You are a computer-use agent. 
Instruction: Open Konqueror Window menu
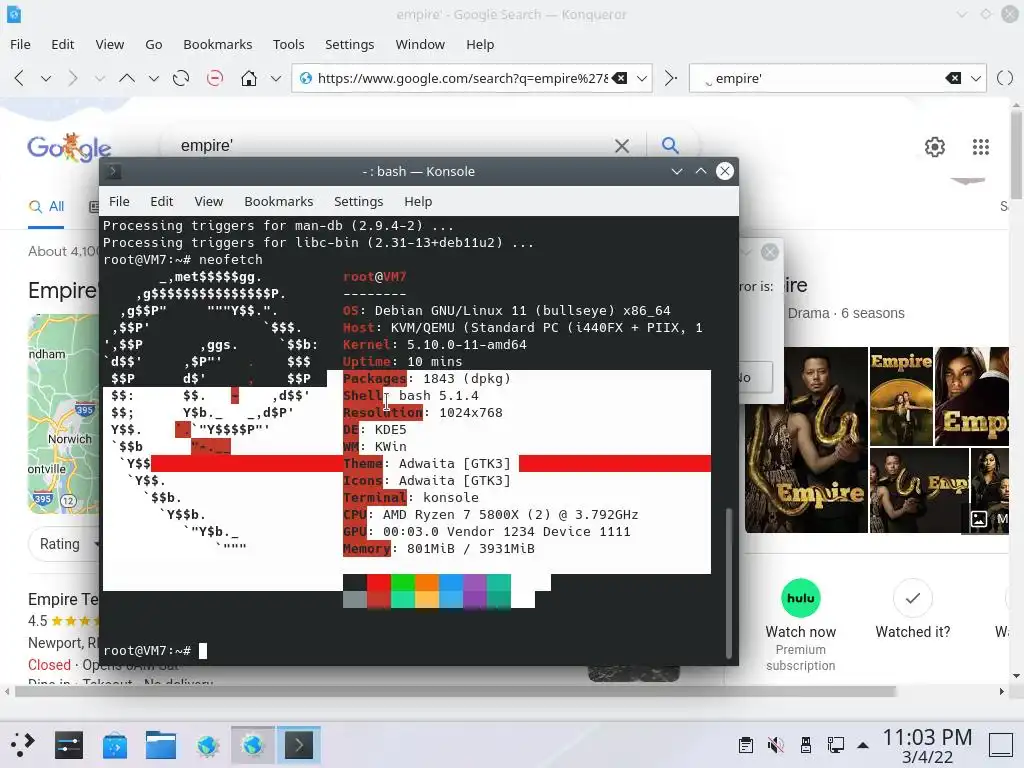tap(420, 44)
